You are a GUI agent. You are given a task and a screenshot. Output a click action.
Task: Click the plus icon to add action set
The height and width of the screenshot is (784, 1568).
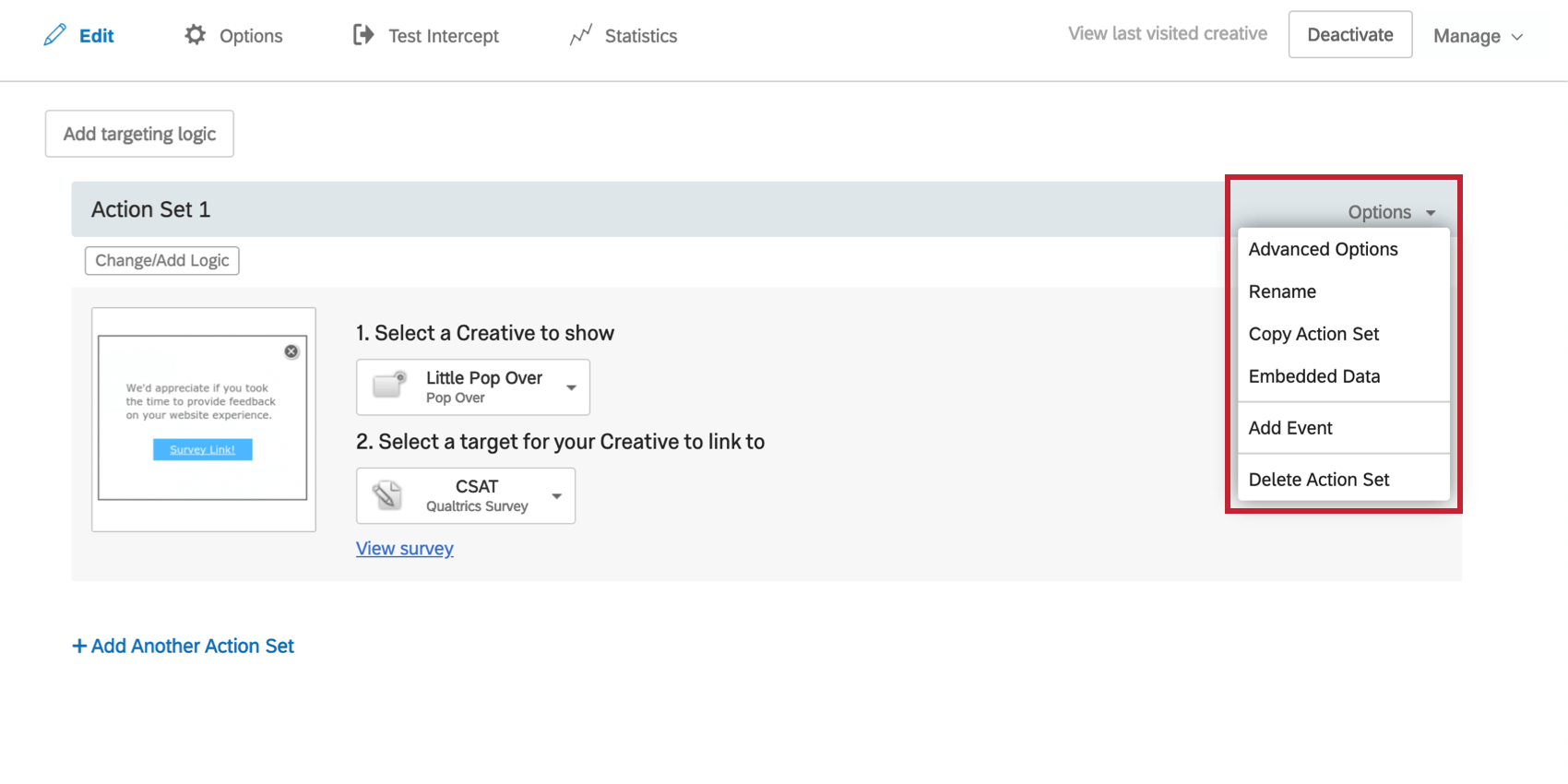pos(79,646)
